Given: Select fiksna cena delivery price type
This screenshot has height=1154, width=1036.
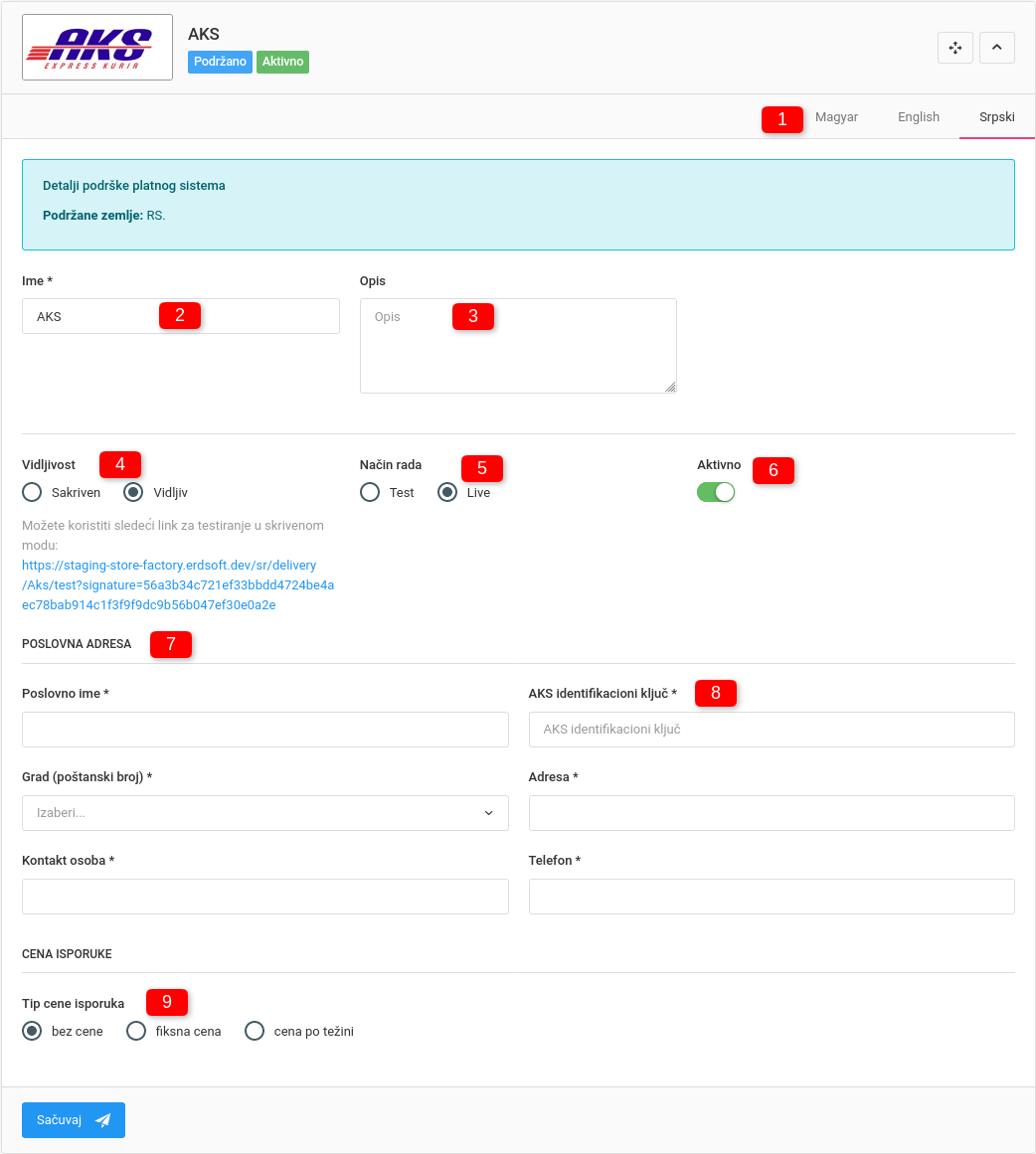Looking at the screenshot, I should click(x=137, y=1032).
